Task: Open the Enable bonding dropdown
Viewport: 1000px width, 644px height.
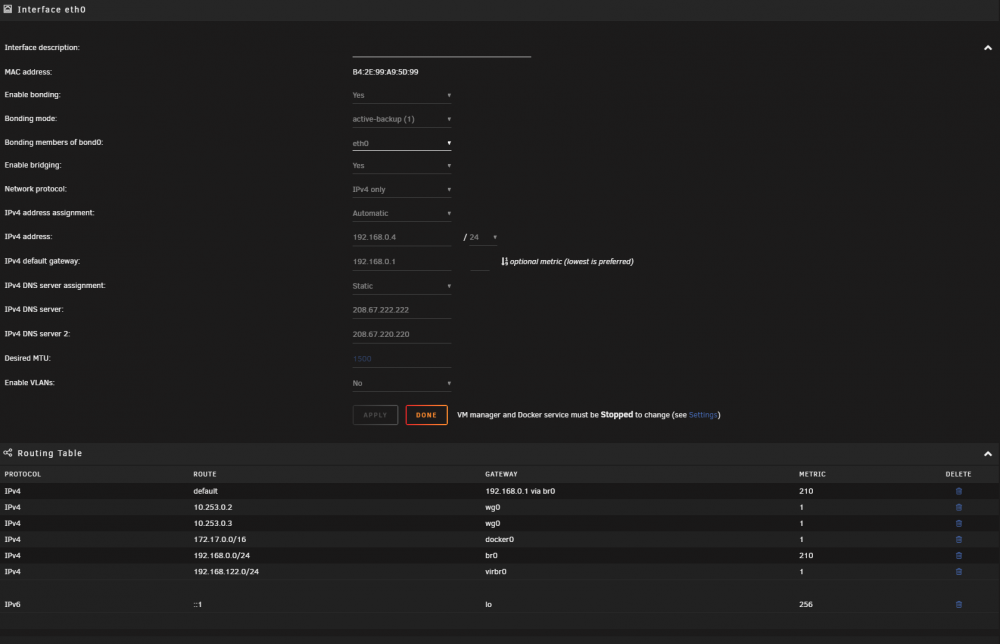Action: [x=402, y=95]
